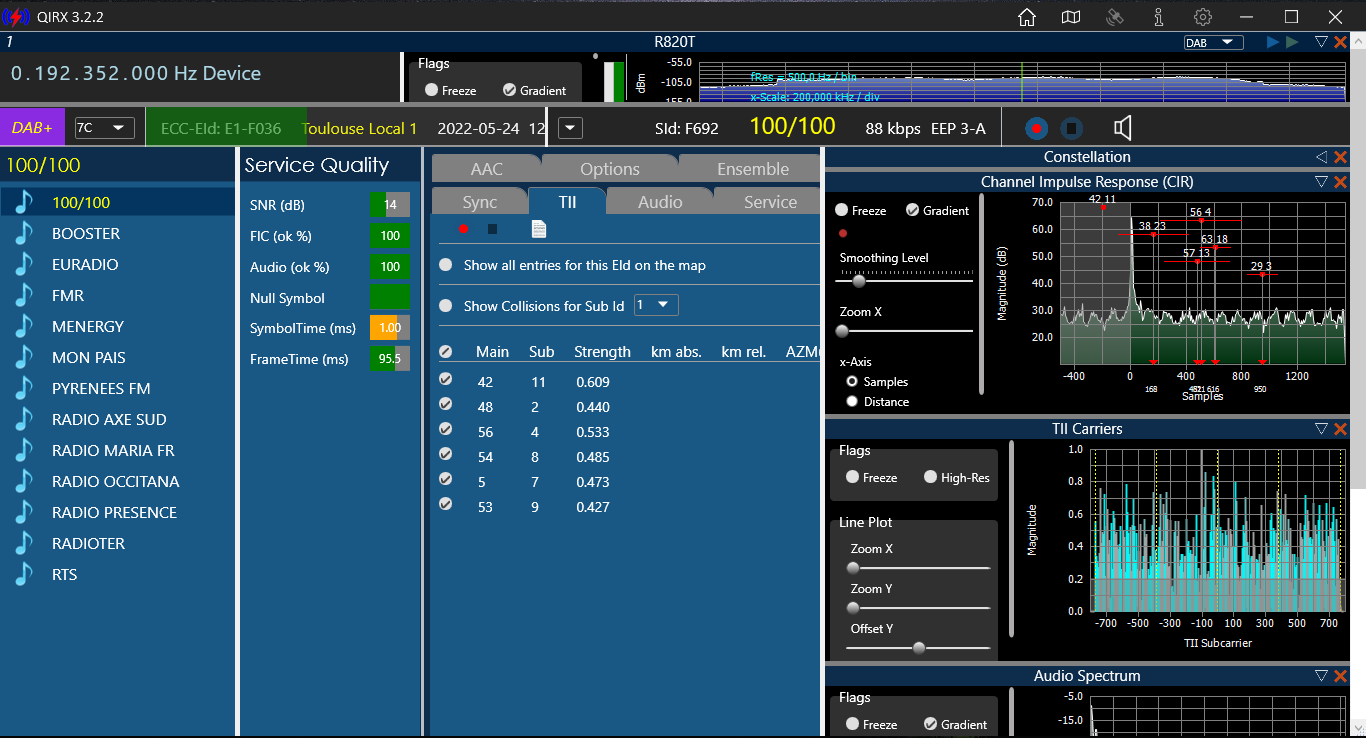Click the blue play arrow for the receiver
This screenshot has width=1366, height=738.
(x=1273, y=42)
